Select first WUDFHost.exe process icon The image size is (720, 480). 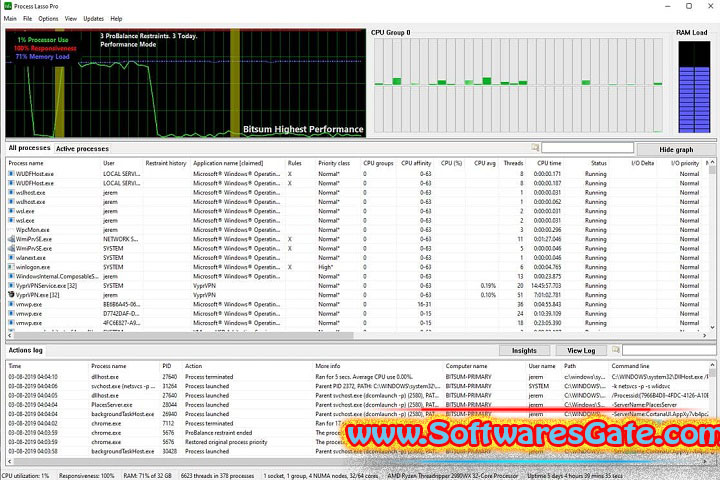[11, 174]
